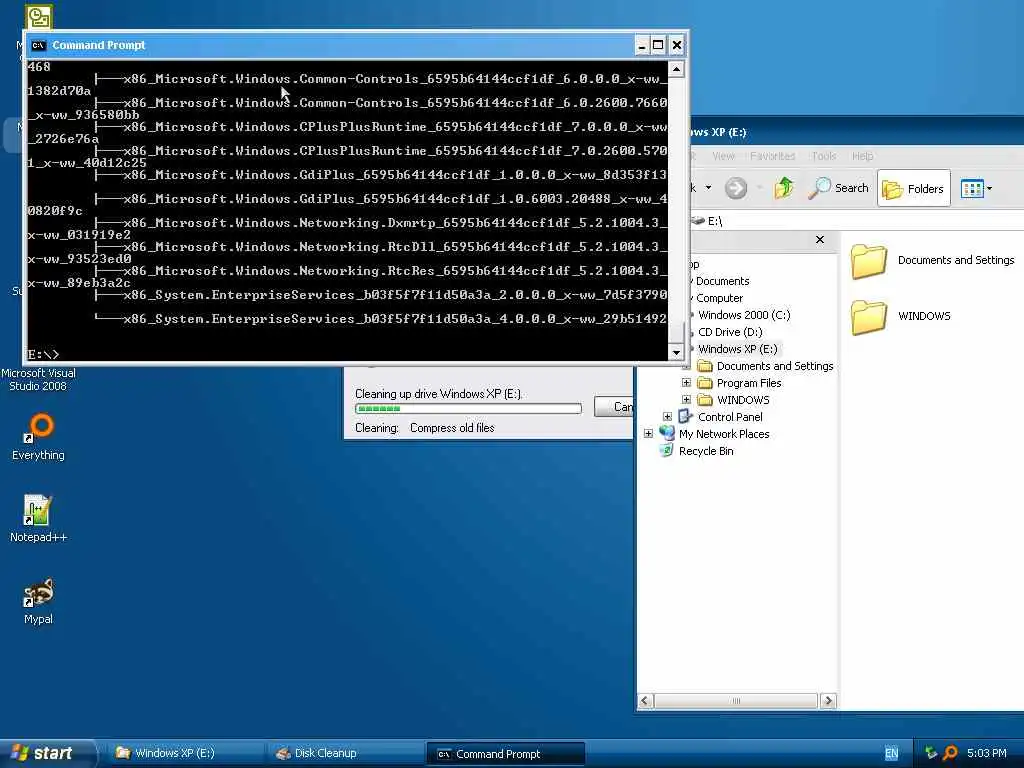The height and width of the screenshot is (768, 1024).
Task: Open the WINDOWS folder in file view
Action: click(x=901, y=317)
